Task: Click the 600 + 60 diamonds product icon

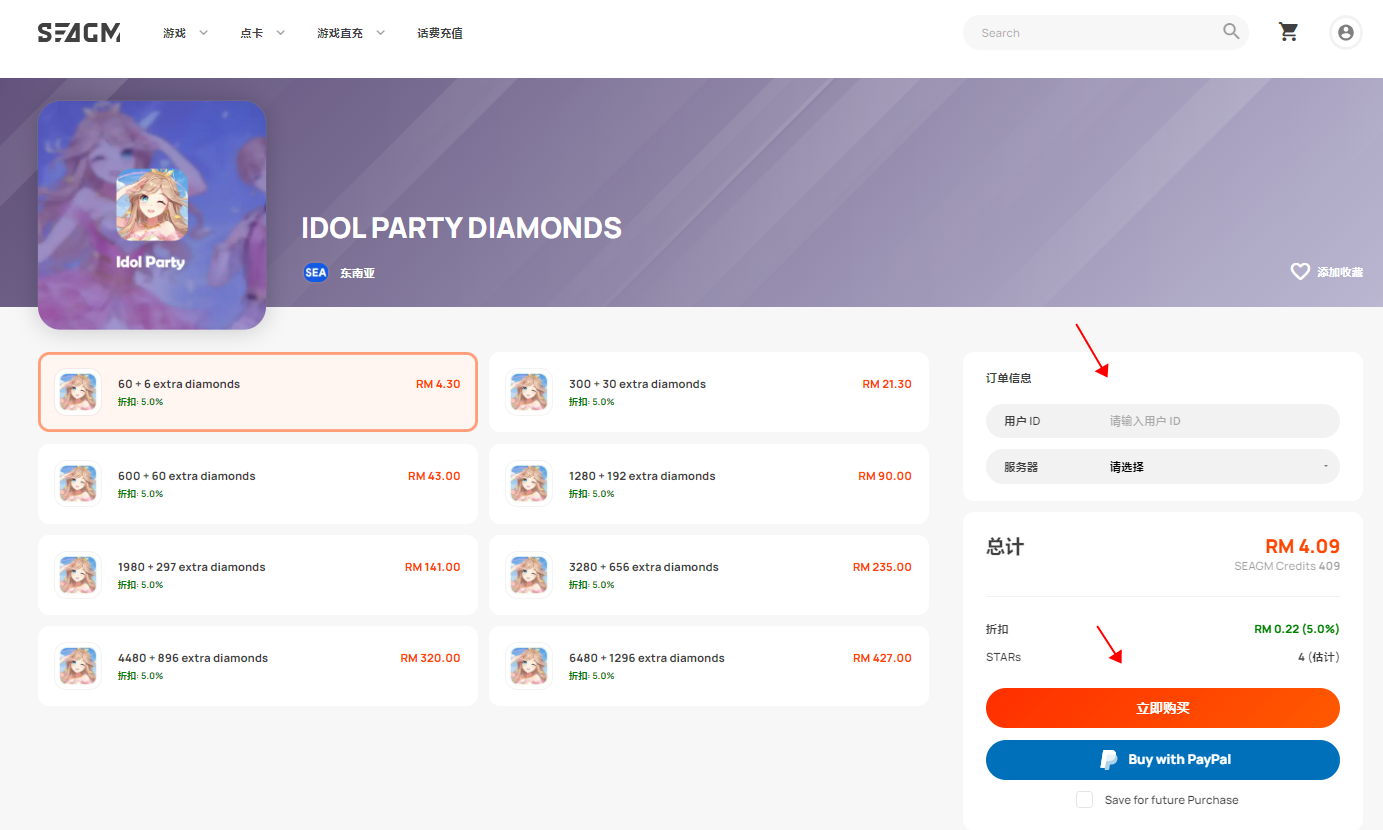Action: [x=78, y=484]
